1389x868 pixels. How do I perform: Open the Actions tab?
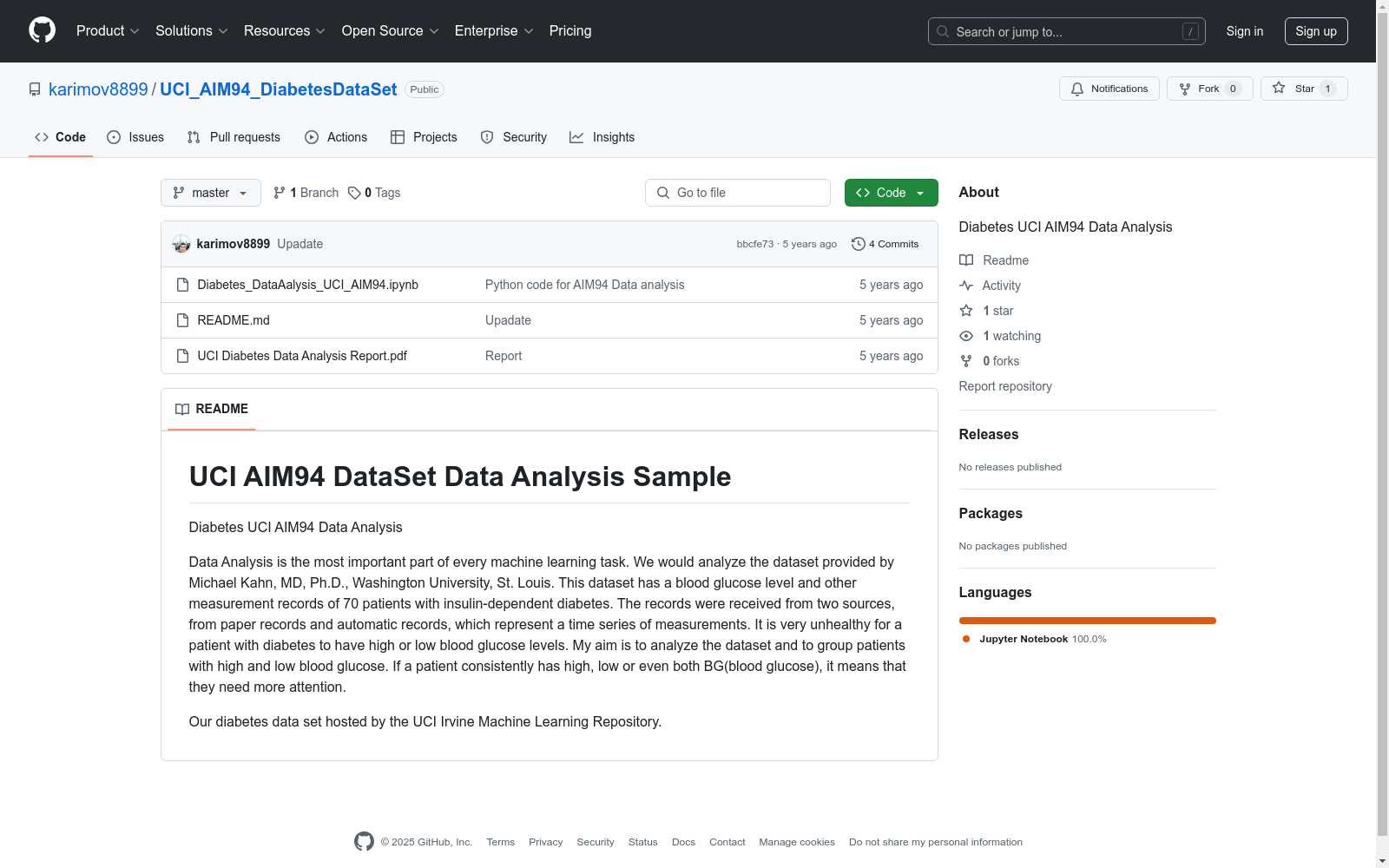pos(336,137)
